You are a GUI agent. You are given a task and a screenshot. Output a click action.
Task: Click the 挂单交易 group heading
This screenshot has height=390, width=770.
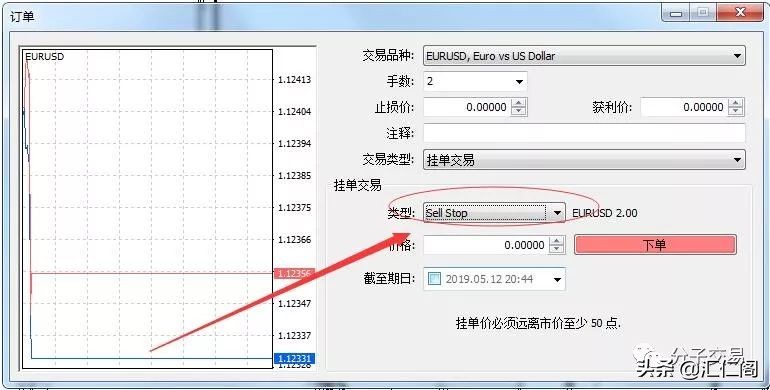tap(358, 185)
